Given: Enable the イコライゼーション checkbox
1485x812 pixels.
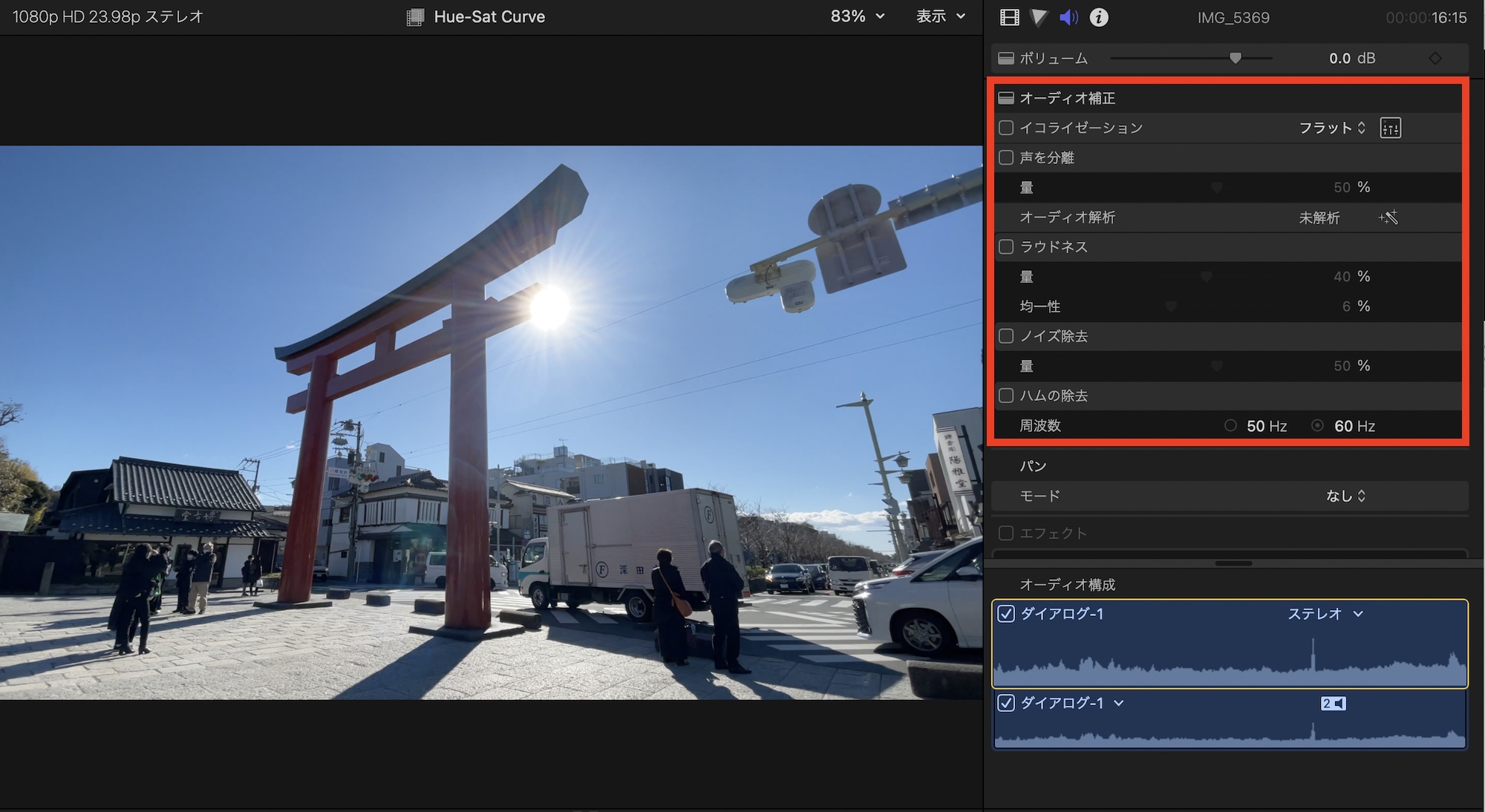Looking at the screenshot, I should click(1006, 128).
